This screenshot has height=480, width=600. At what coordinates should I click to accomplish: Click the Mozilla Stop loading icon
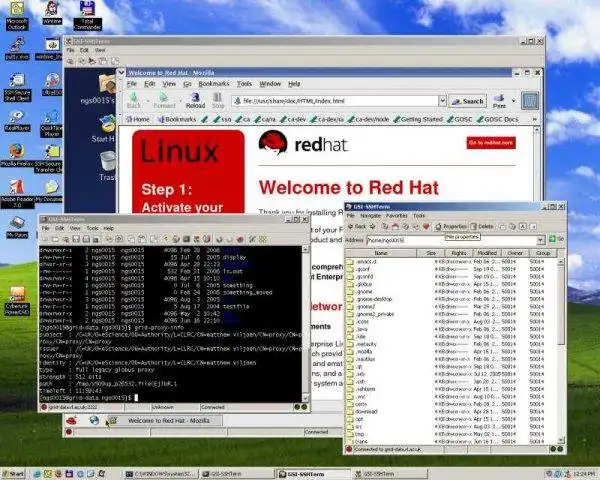tap(218, 100)
